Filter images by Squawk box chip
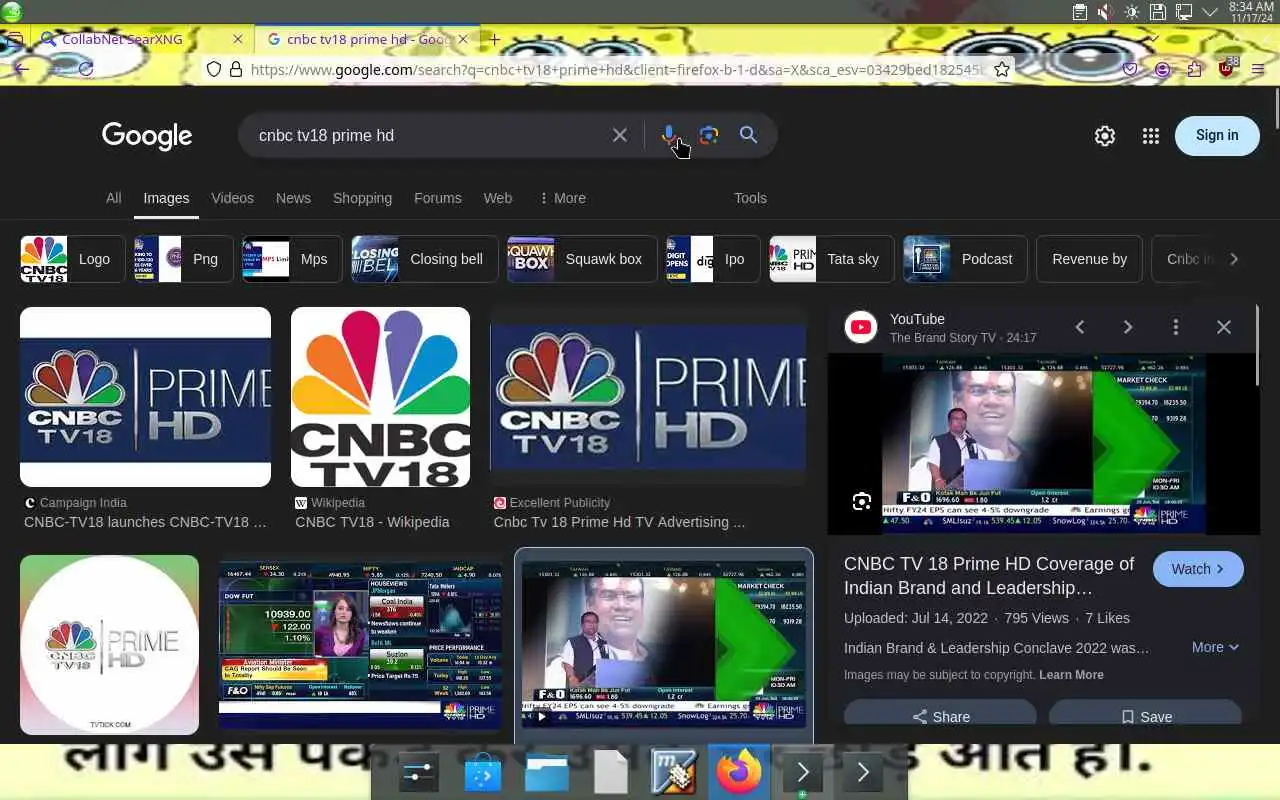1280x800 pixels. tap(582, 259)
